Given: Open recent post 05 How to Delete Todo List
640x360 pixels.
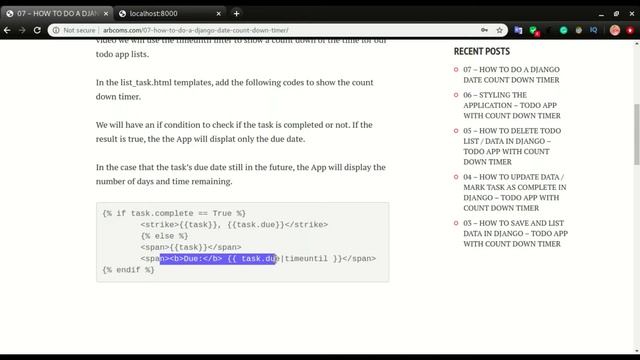Looking at the screenshot, I should (x=512, y=146).
